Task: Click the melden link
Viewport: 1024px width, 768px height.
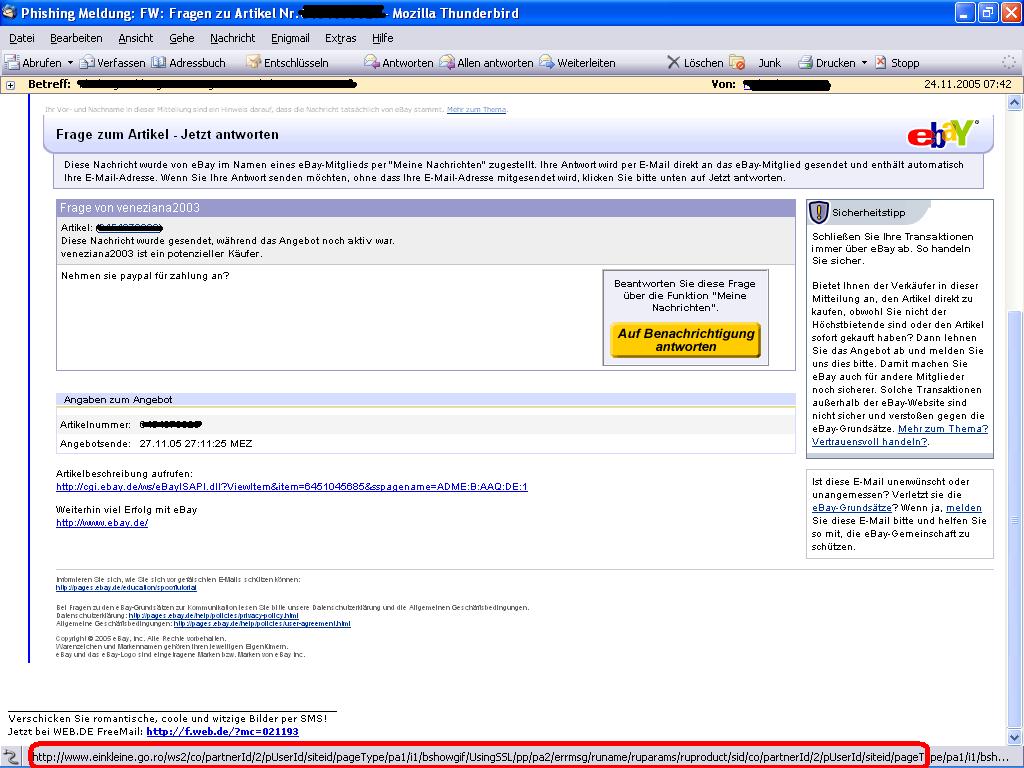Action: tap(964, 507)
